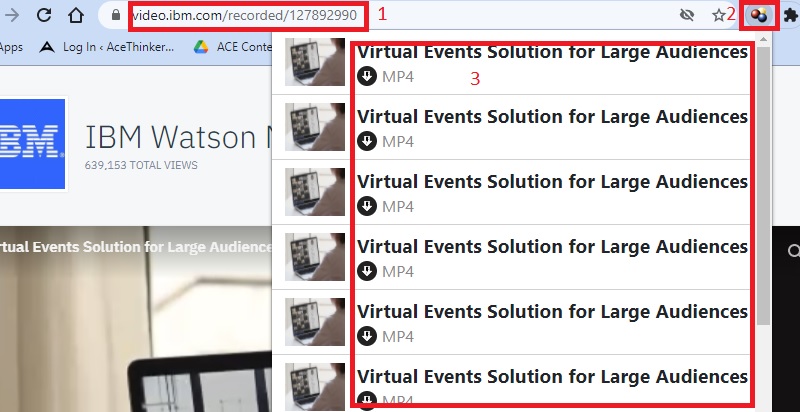
Task: Click the fifth Virtual Events video thumbnail
Action: [315, 322]
